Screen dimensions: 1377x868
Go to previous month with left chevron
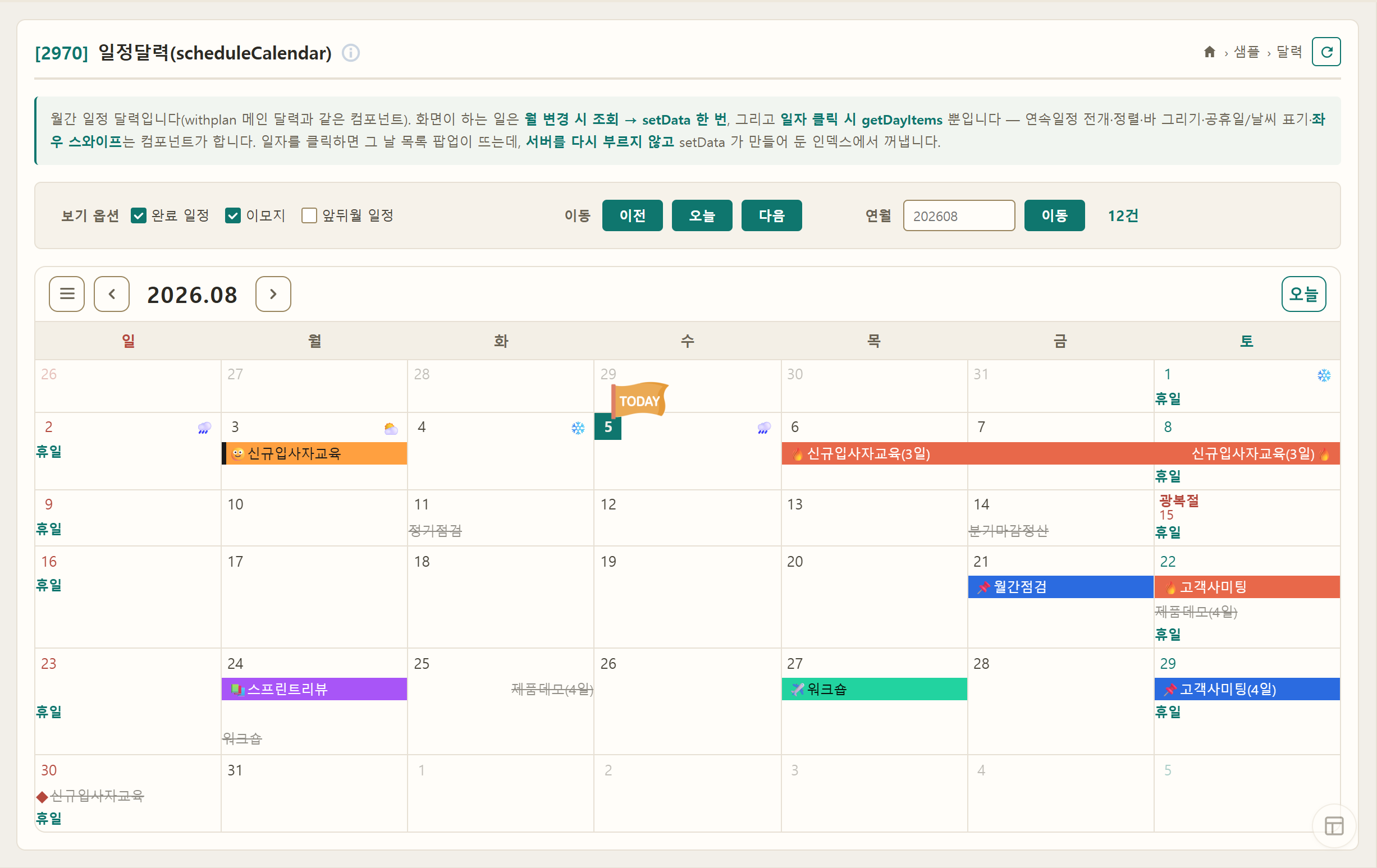112,293
